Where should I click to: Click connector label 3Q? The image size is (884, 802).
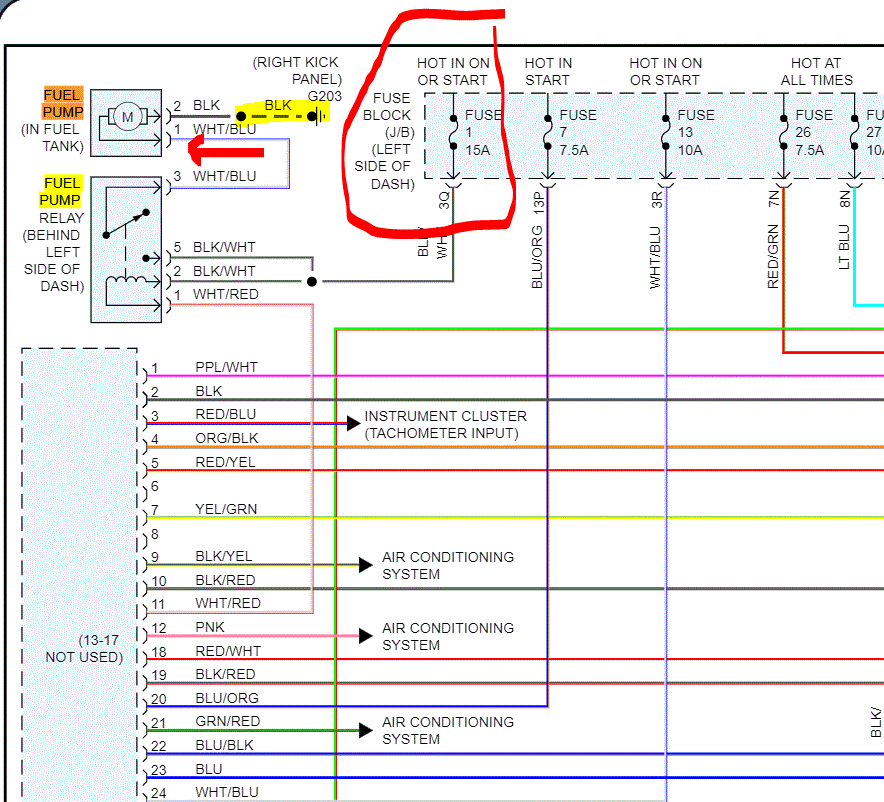444,200
